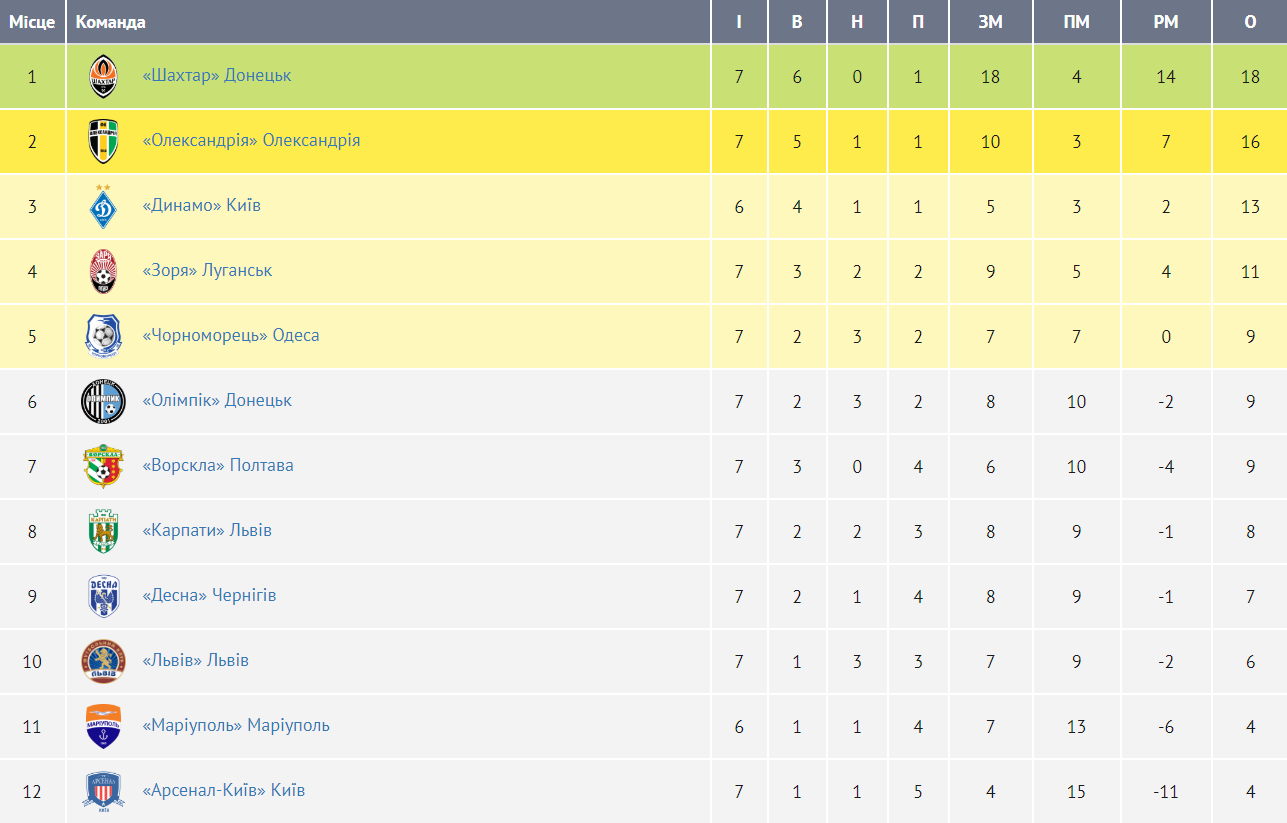Click the Команда column header
Viewport: 1287px width, 823px height.
pos(111,22)
